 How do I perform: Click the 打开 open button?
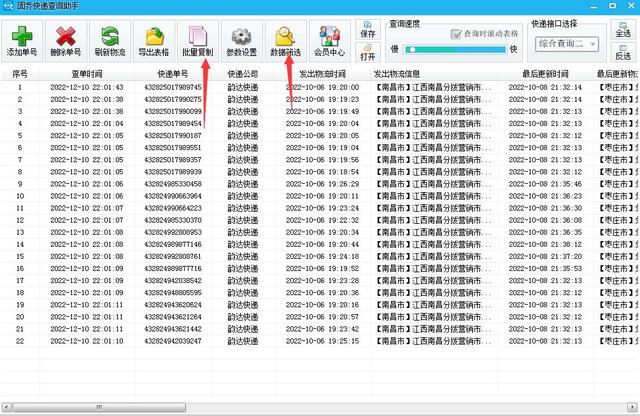pyautogui.click(x=368, y=52)
